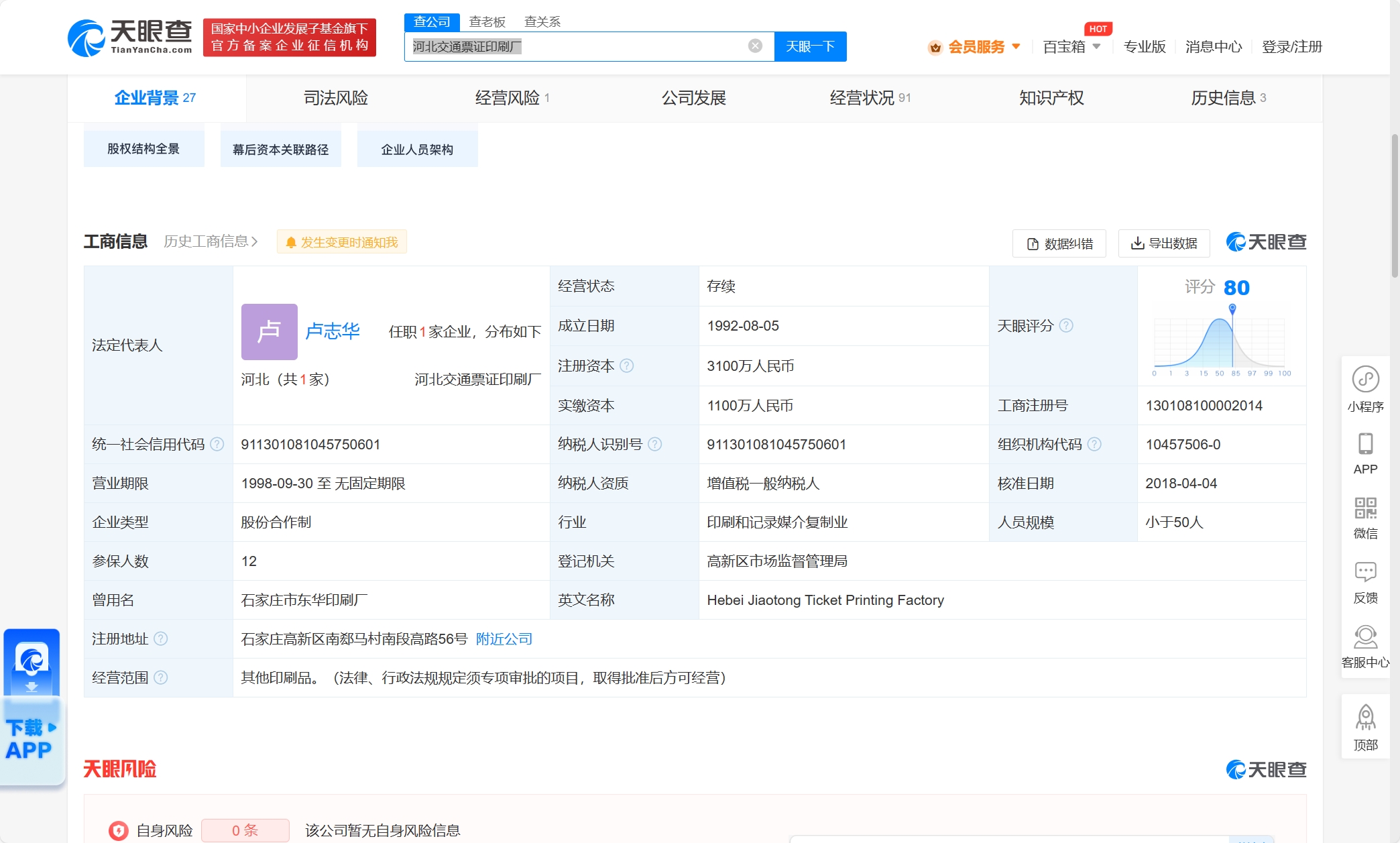Click 发生变更时通知我 button
The image size is (1400, 843).
pyautogui.click(x=342, y=242)
